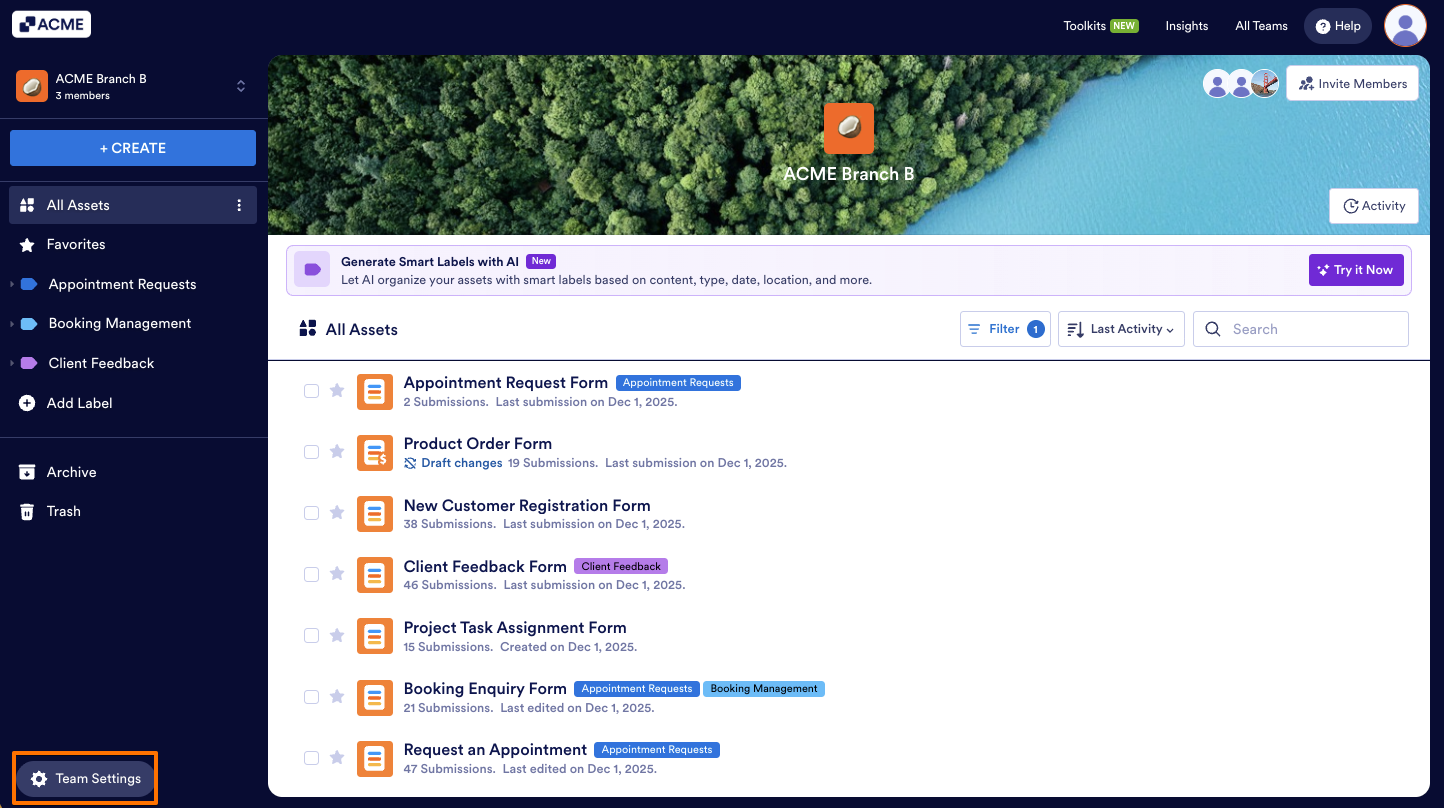Image resolution: width=1444 pixels, height=809 pixels.
Task: Expand the Booking Management label
Action: pos(12,324)
